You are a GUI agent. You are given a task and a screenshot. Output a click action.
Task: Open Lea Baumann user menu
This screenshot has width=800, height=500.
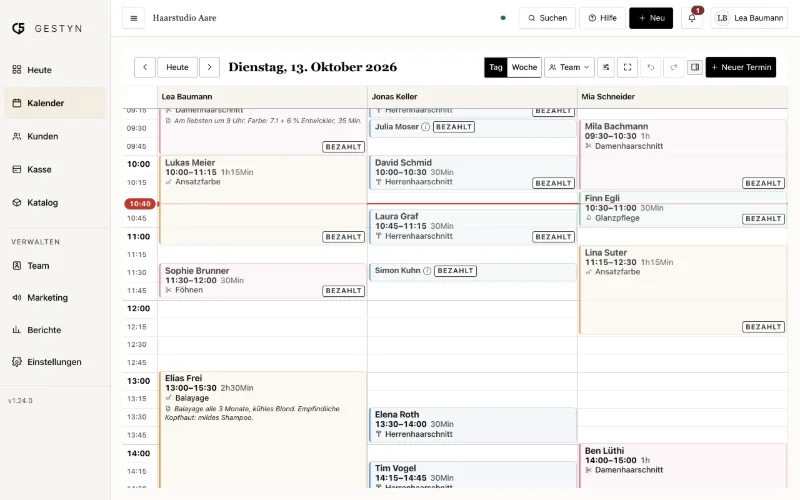(749, 18)
